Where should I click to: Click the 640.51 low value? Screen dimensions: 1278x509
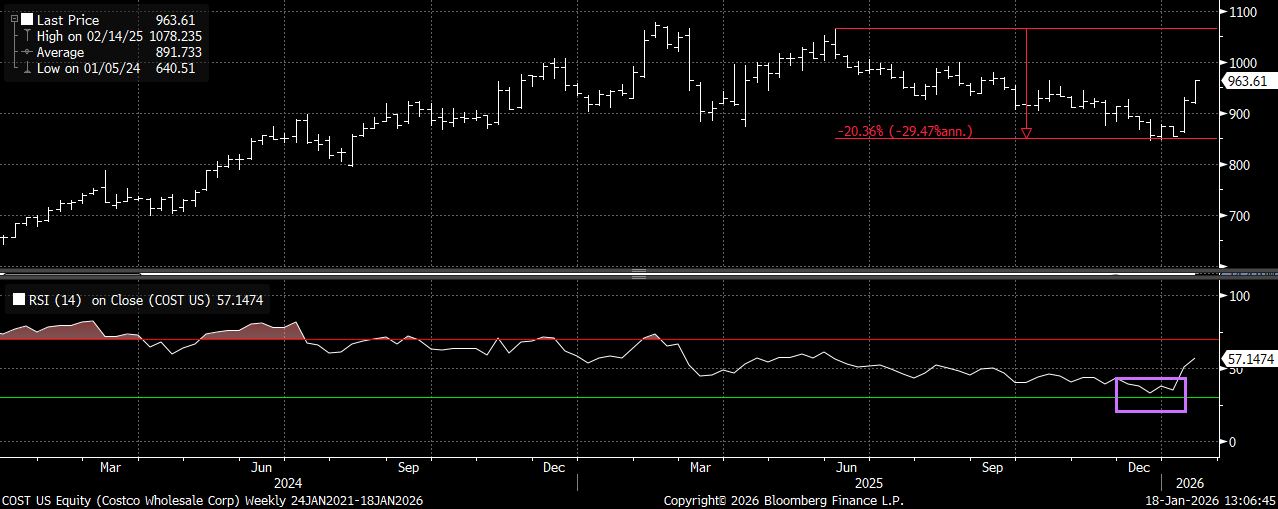pos(175,68)
